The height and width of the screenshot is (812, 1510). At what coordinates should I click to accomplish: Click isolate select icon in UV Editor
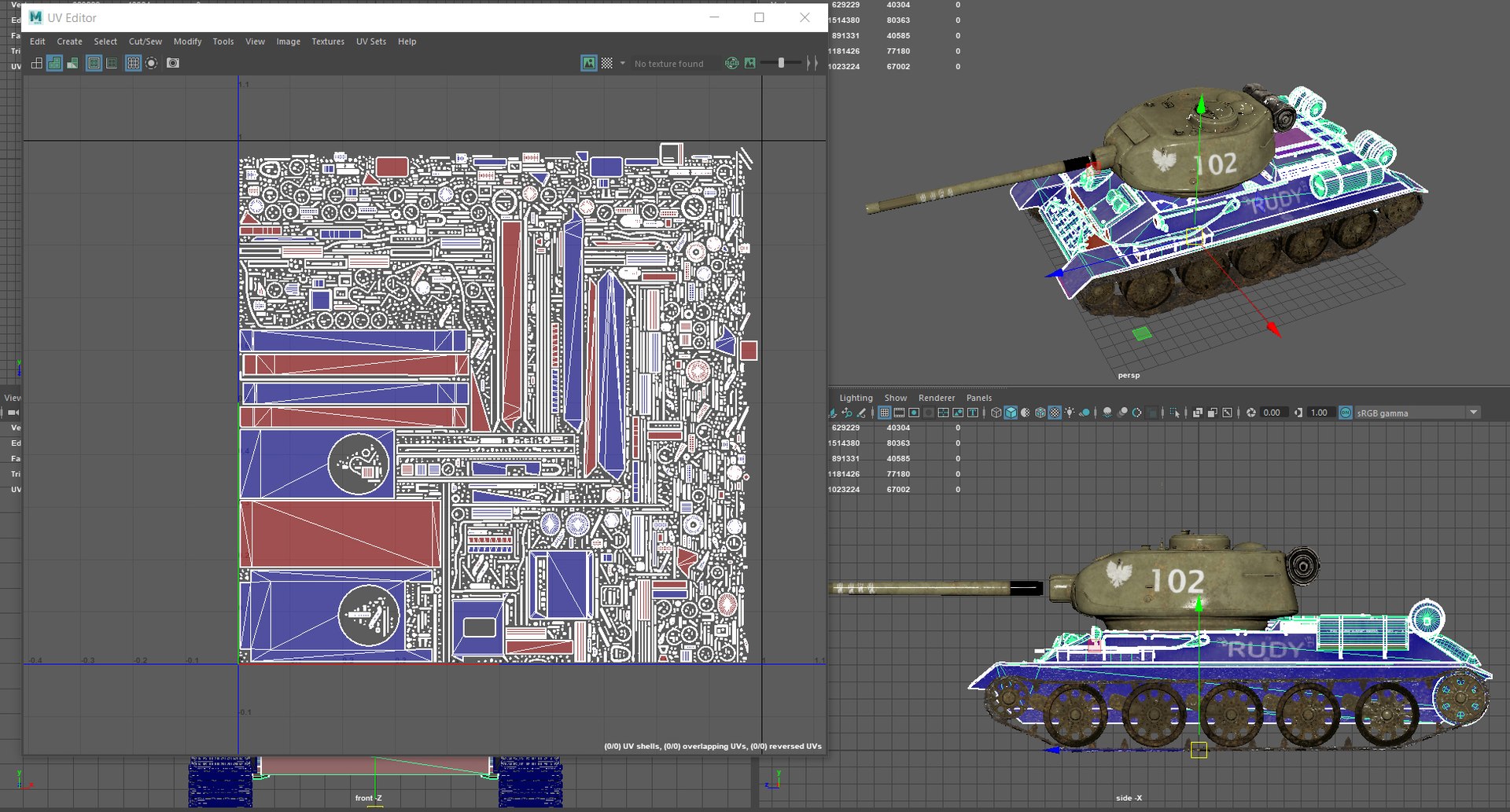tap(151, 63)
